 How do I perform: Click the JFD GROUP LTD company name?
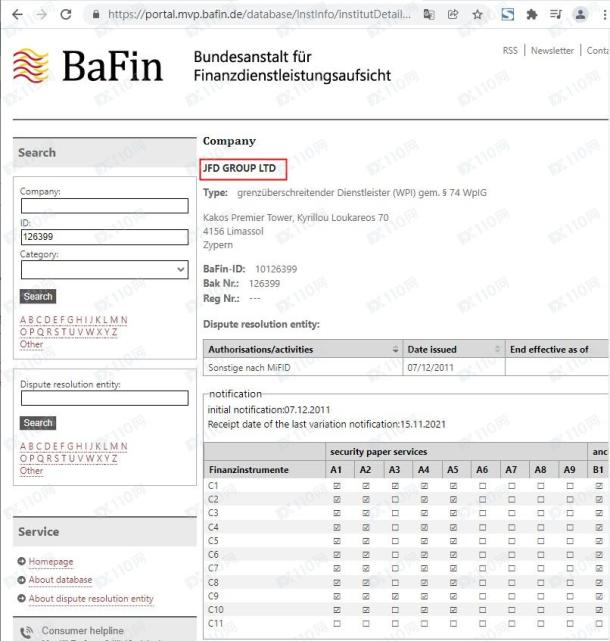pyautogui.click(x=240, y=168)
